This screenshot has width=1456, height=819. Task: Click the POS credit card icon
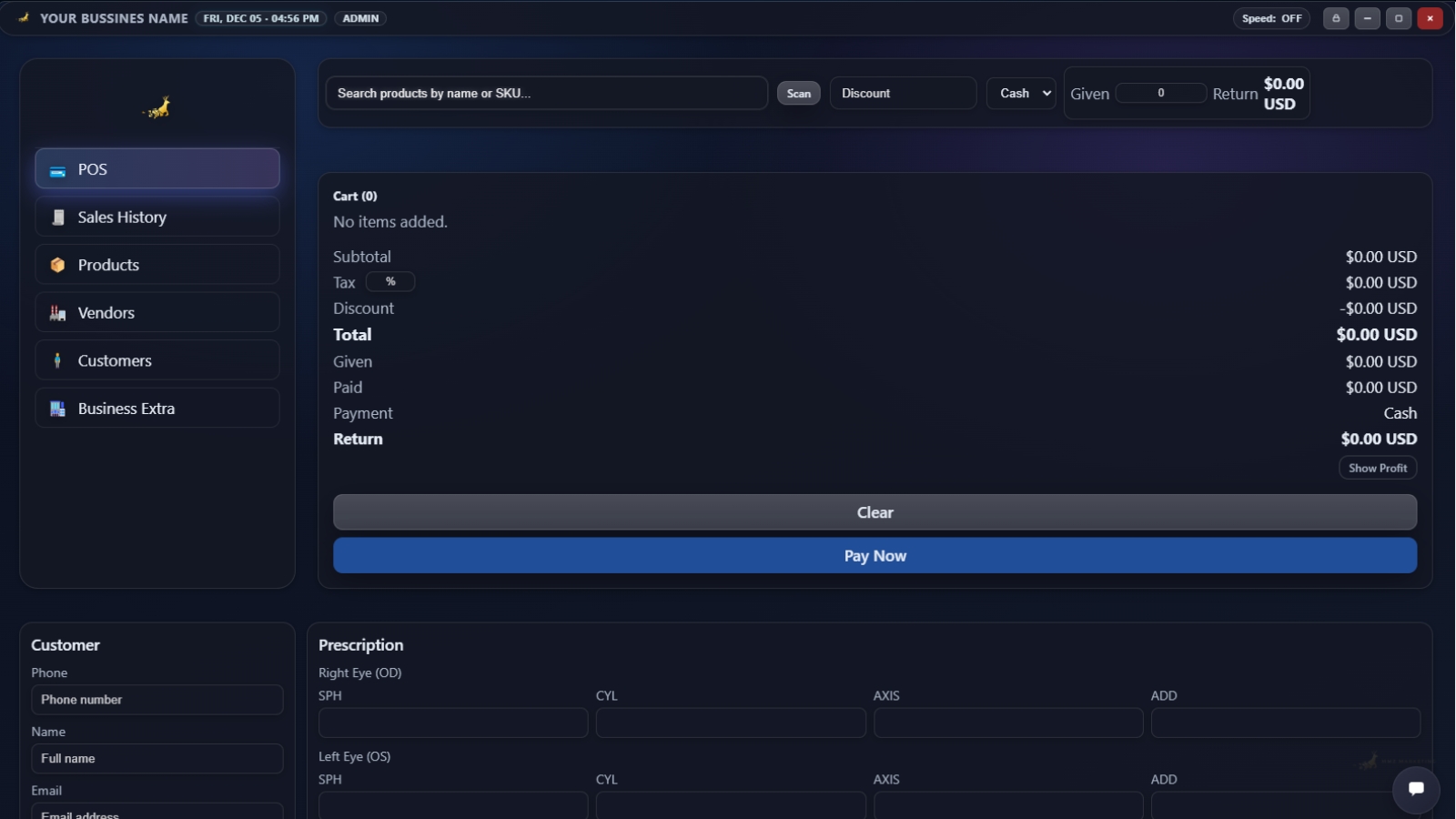pos(57,170)
